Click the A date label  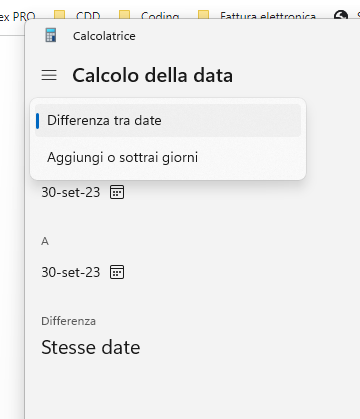coord(45,241)
